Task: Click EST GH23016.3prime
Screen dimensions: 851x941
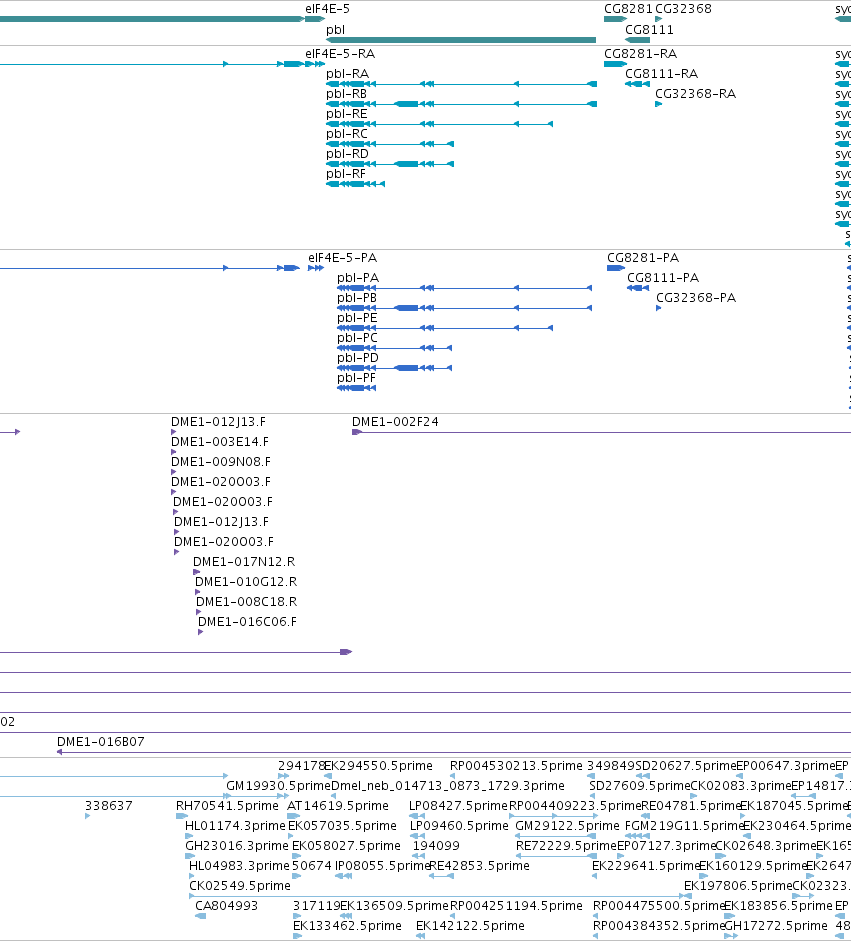Action: click(237, 846)
